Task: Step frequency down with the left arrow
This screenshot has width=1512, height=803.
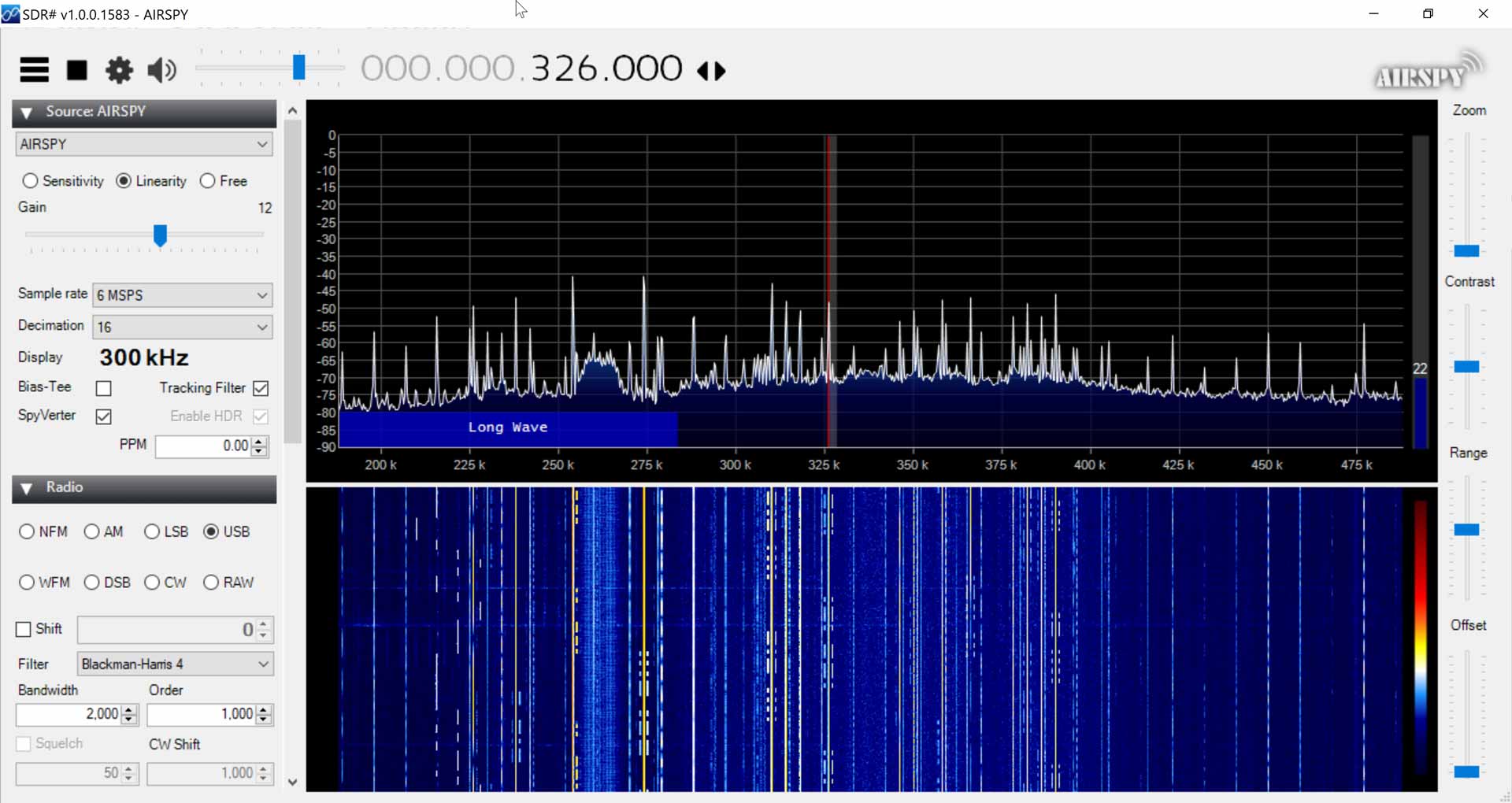Action: click(x=703, y=70)
